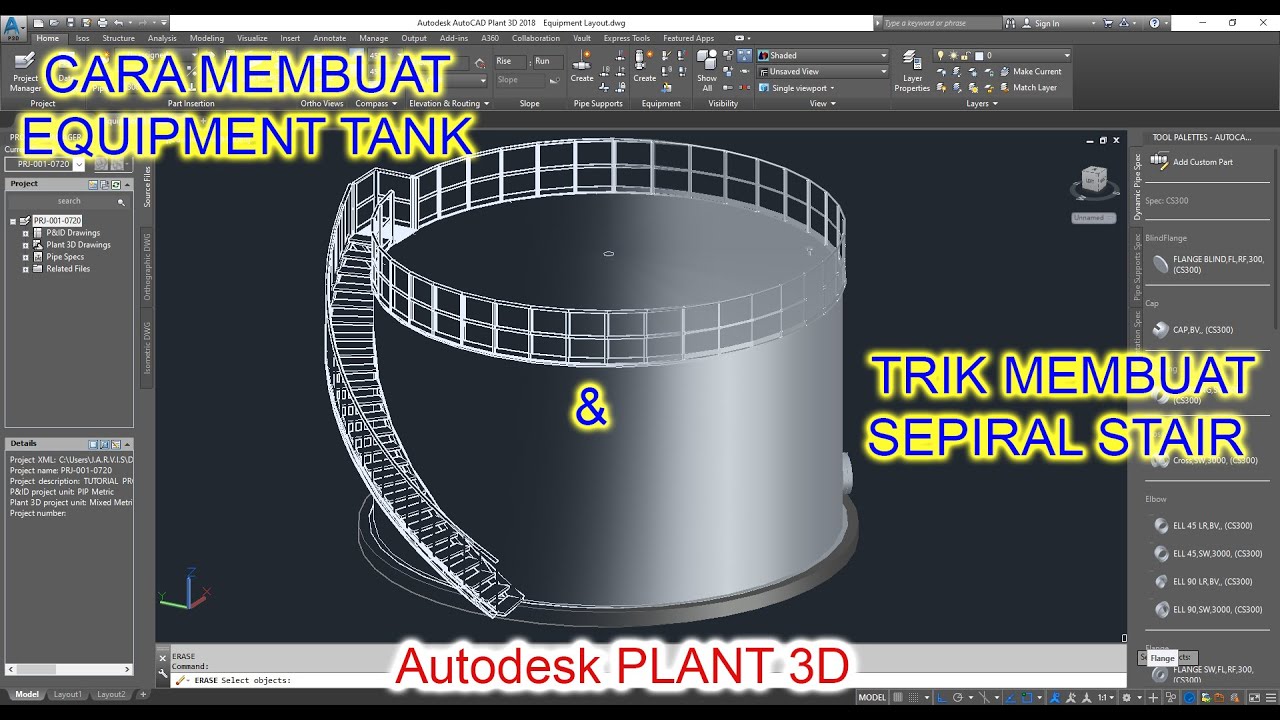1280x720 pixels.
Task: Click the Make Current layer button
Action: pyautogui.click(x=1029, y=71)
